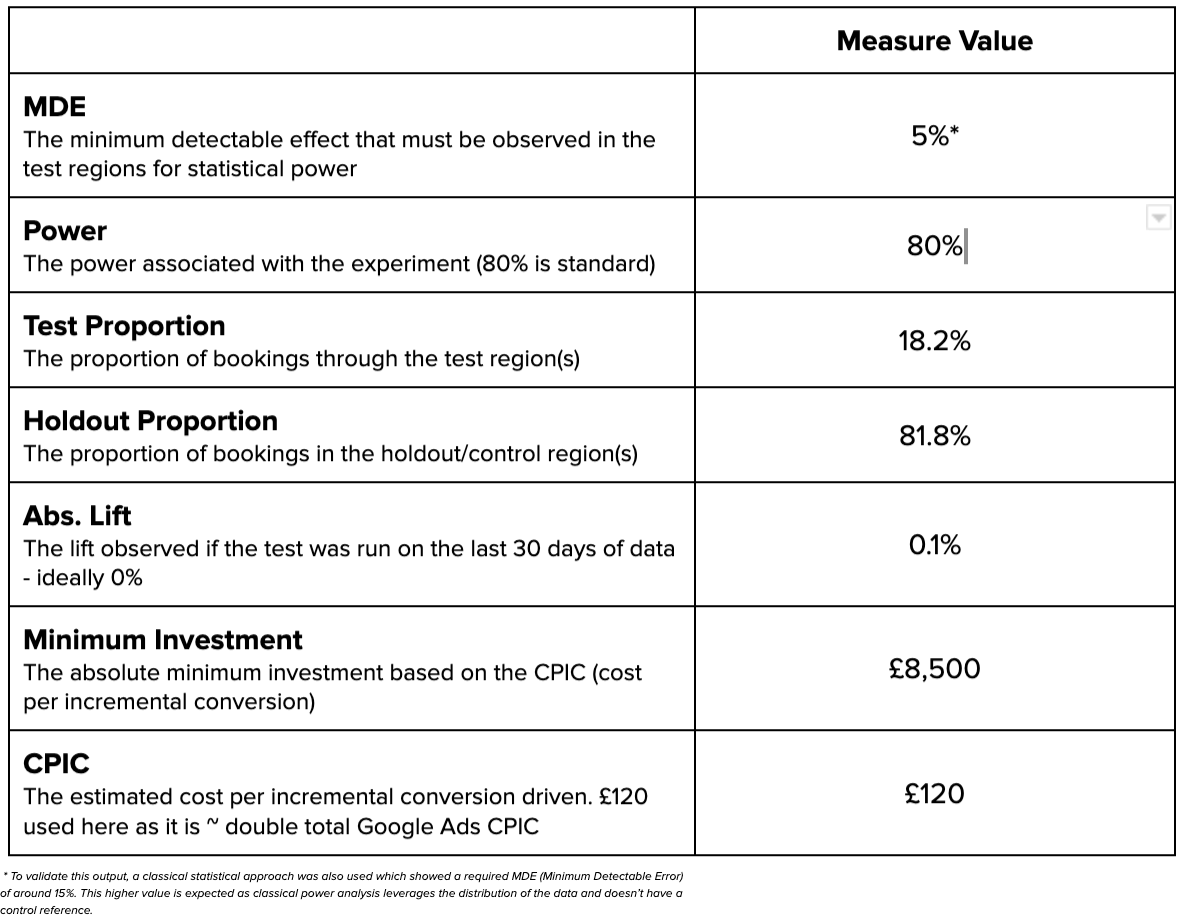The height and width of the screenshot is (920, 1186).
Task: Select the Test Proportion heading
Action: (124, 326)
